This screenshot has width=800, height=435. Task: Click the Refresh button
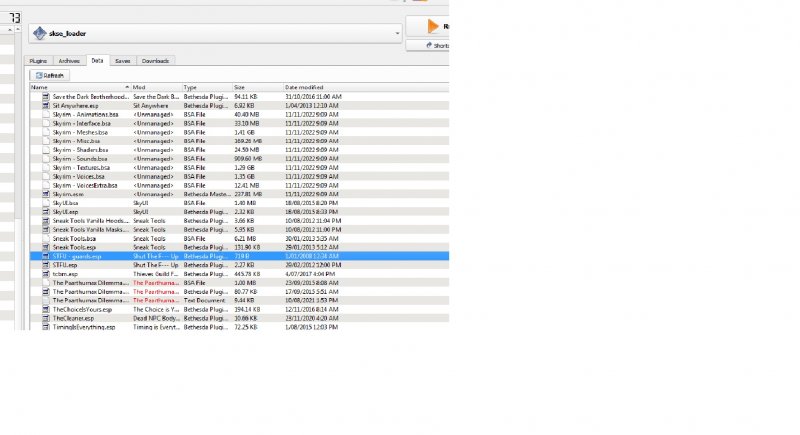coord(49,75)
